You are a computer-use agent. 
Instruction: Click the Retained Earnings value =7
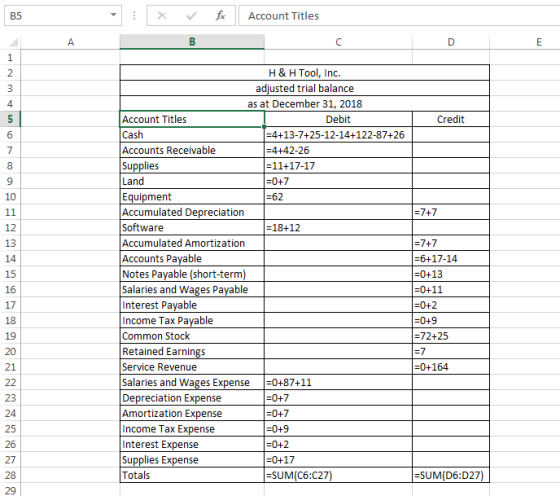(x=451, y=351)
